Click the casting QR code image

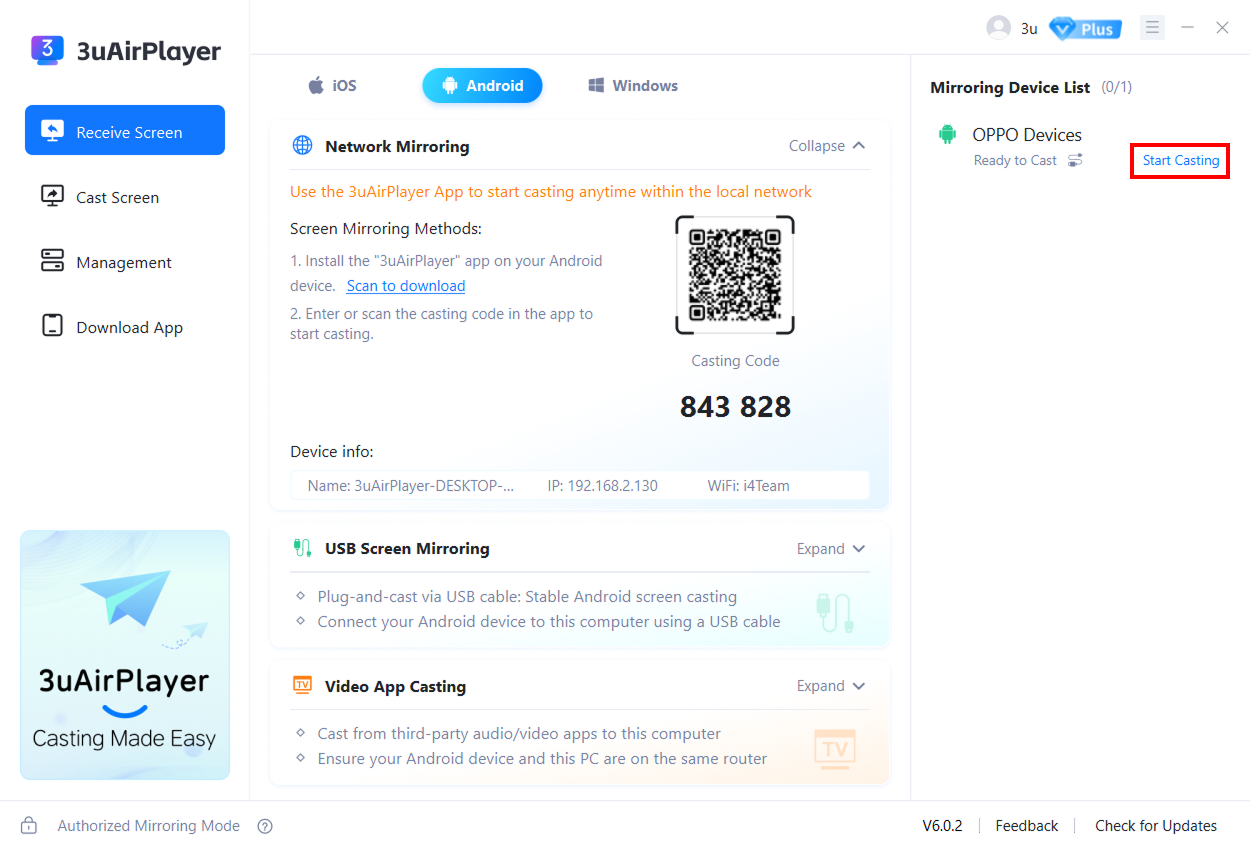pyautogui.click(x=735, y=275)
